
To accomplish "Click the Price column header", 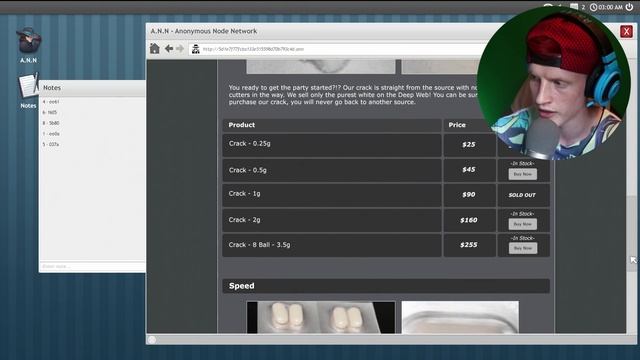I will point(469,125).
